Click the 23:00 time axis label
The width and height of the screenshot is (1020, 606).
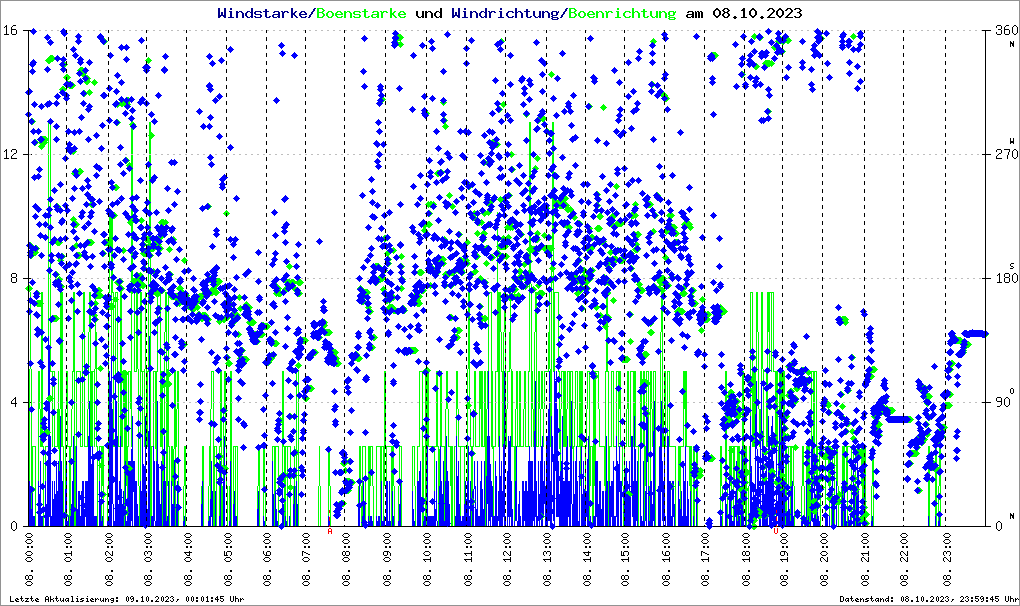[x=945, y=555]
